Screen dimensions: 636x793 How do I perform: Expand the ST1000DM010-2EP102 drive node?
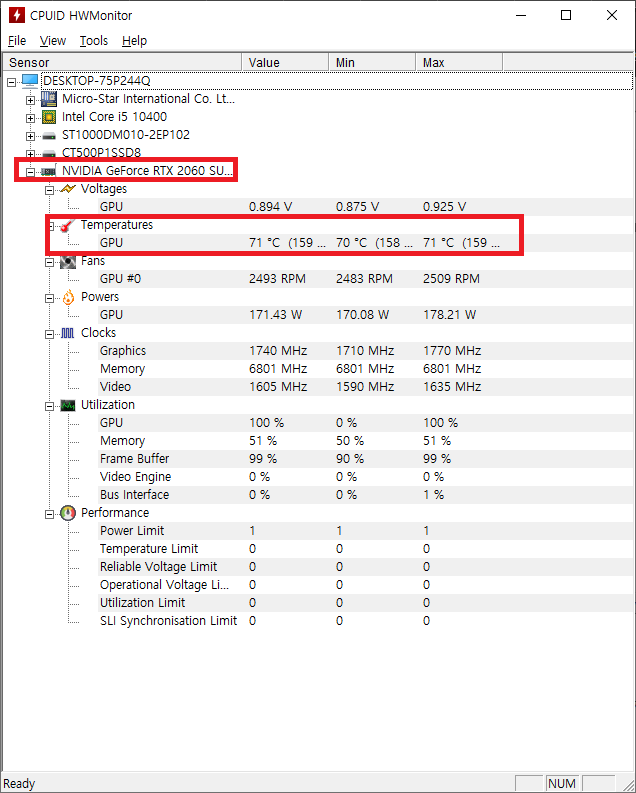(x=30, y=136)
